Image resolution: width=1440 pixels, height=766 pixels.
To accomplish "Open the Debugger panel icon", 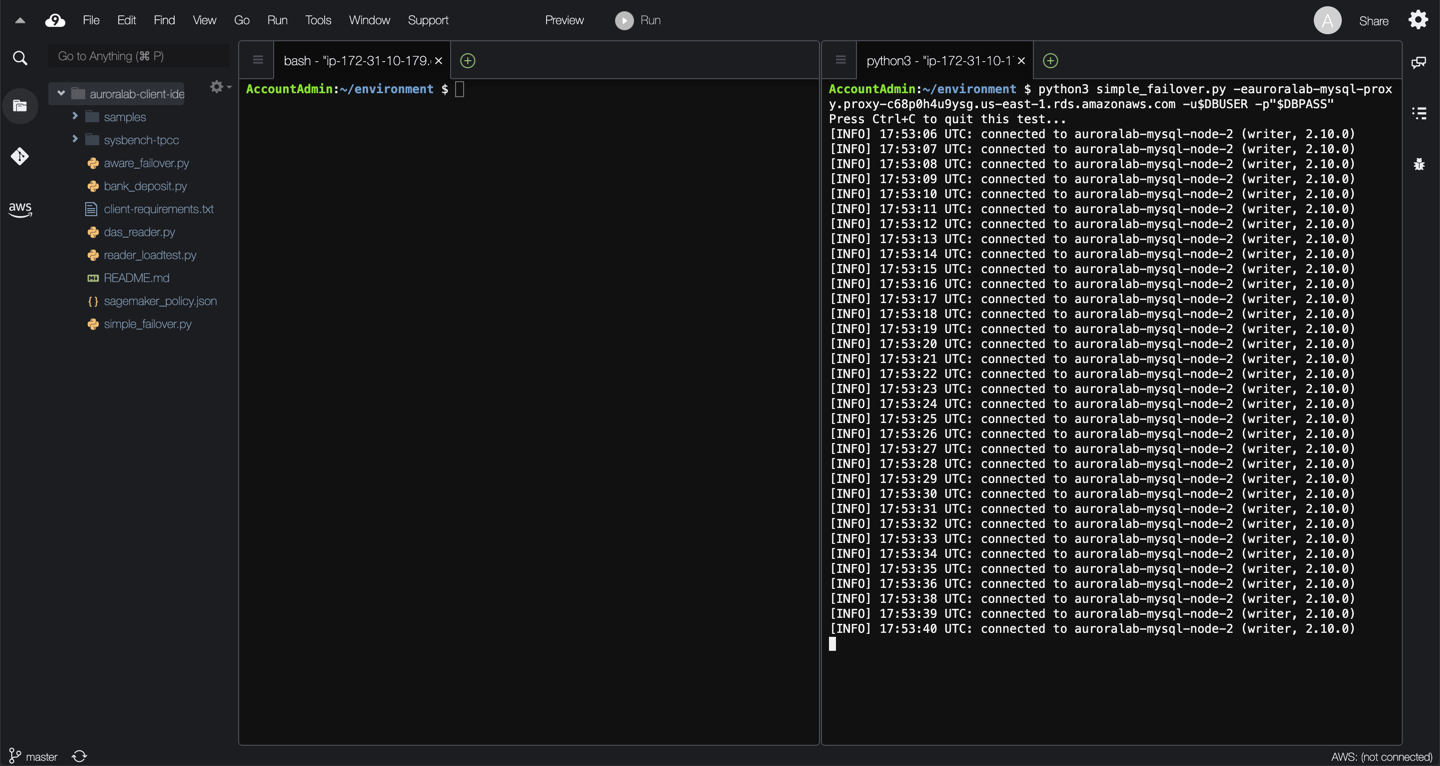I will tap(1419, 164).
